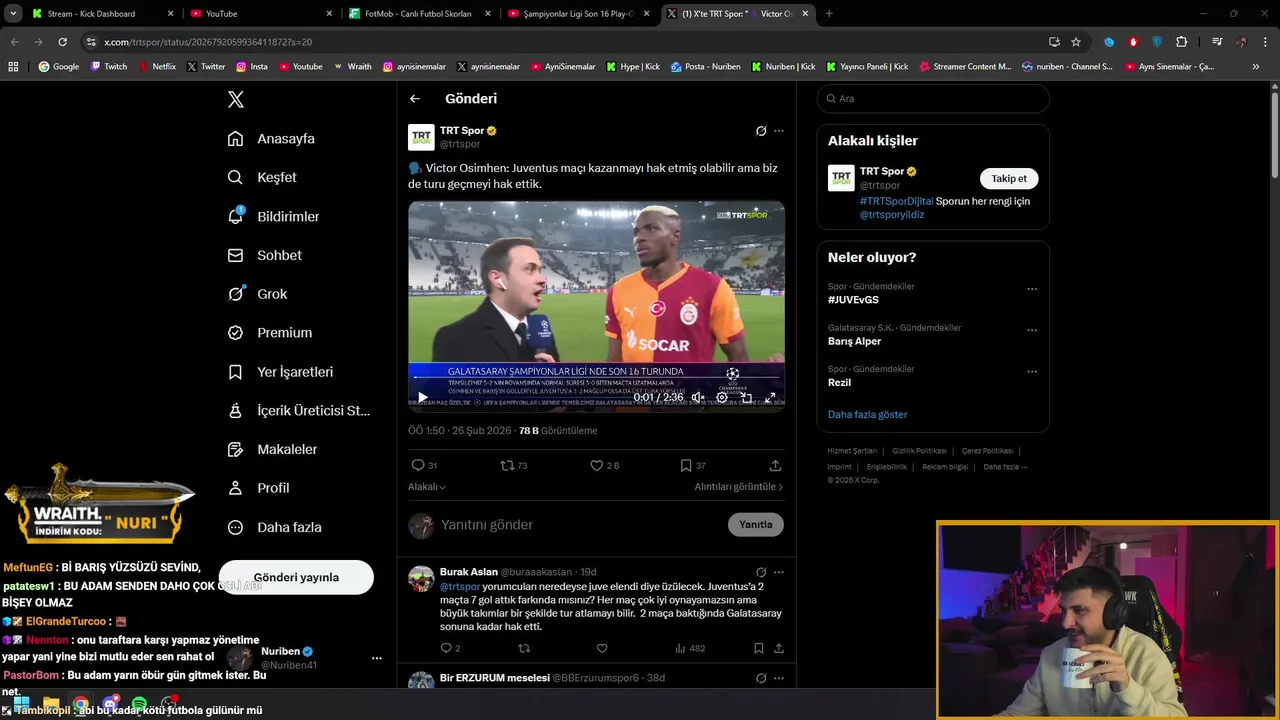Open Premium page
The image size is (1280, 720).
[269, 333]
